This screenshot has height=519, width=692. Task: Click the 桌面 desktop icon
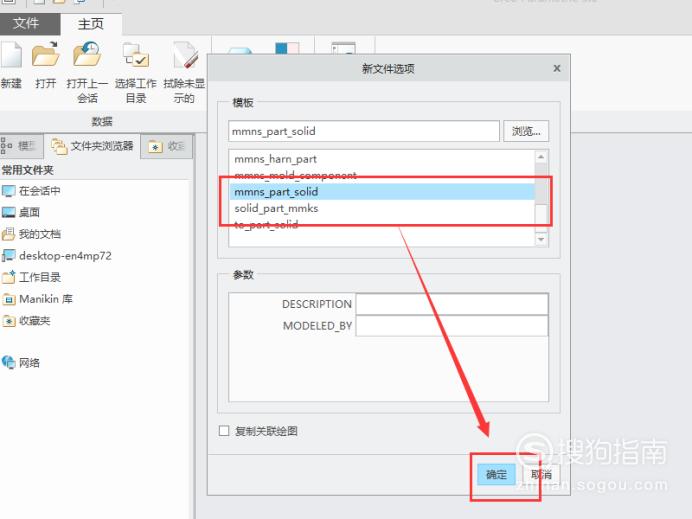pos(8,212)
